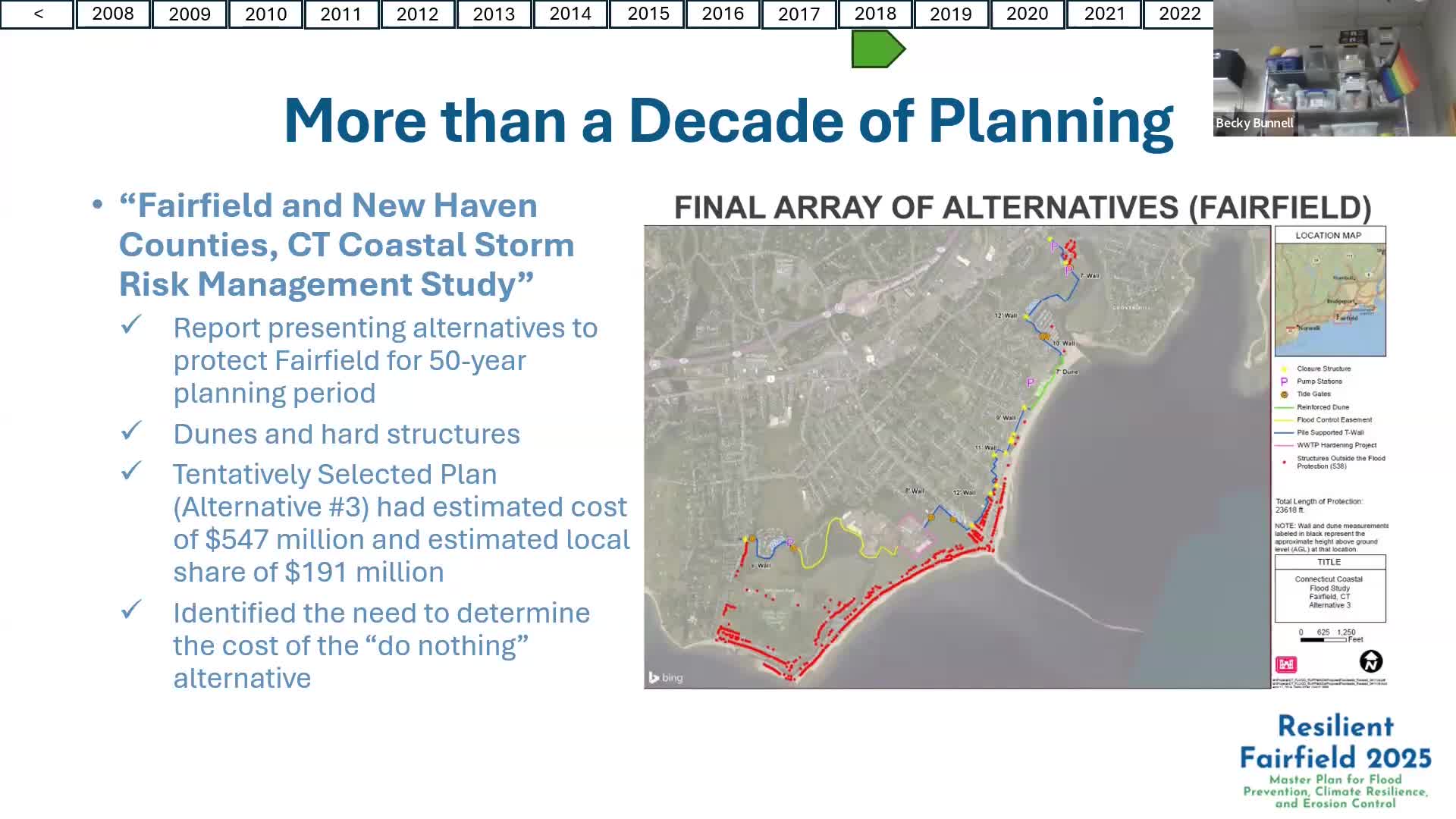
Task: Click the Reinforced Dune legend line
Action: tap(1284, 407)
